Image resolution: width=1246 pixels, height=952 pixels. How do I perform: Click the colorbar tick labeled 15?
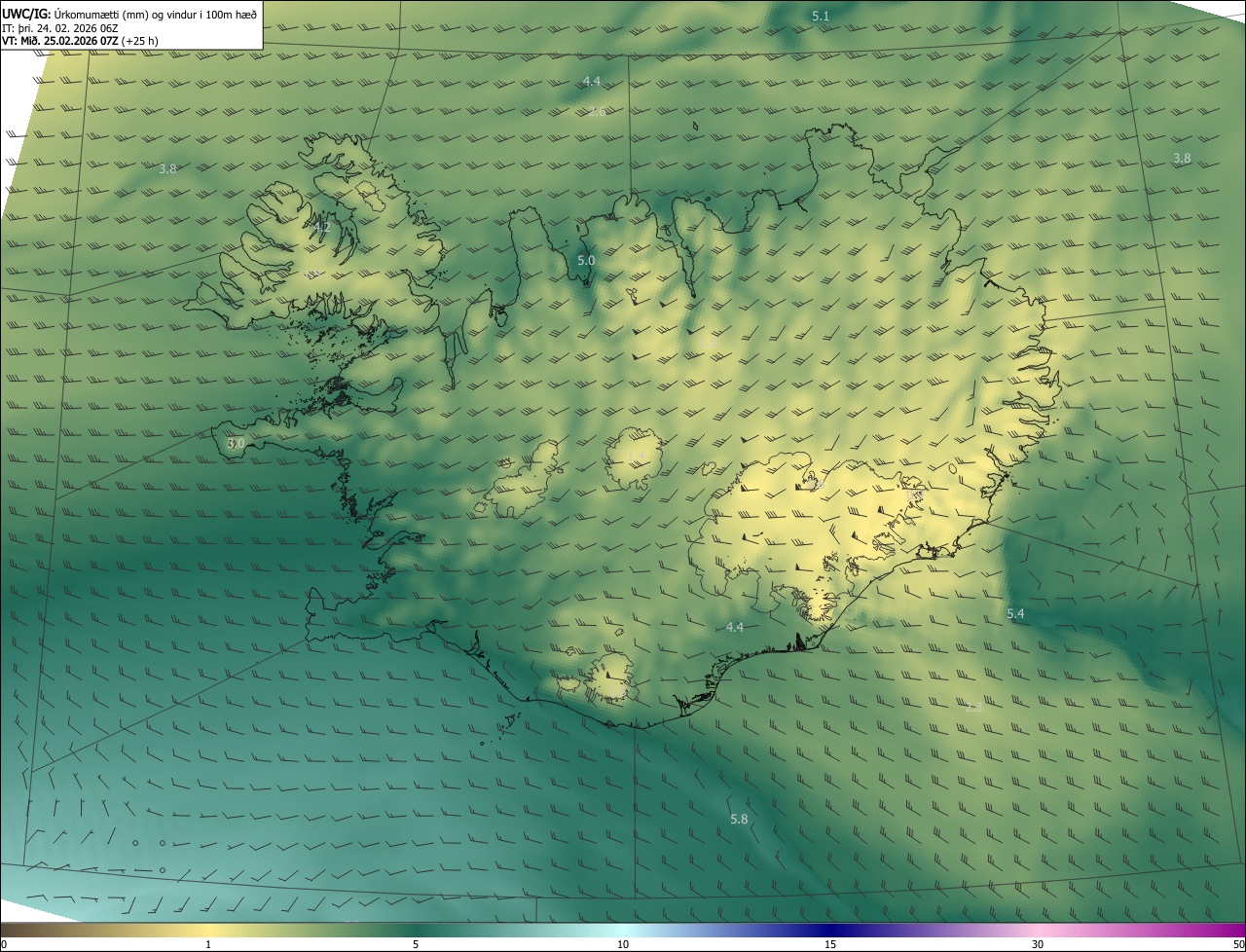point(830,944)
